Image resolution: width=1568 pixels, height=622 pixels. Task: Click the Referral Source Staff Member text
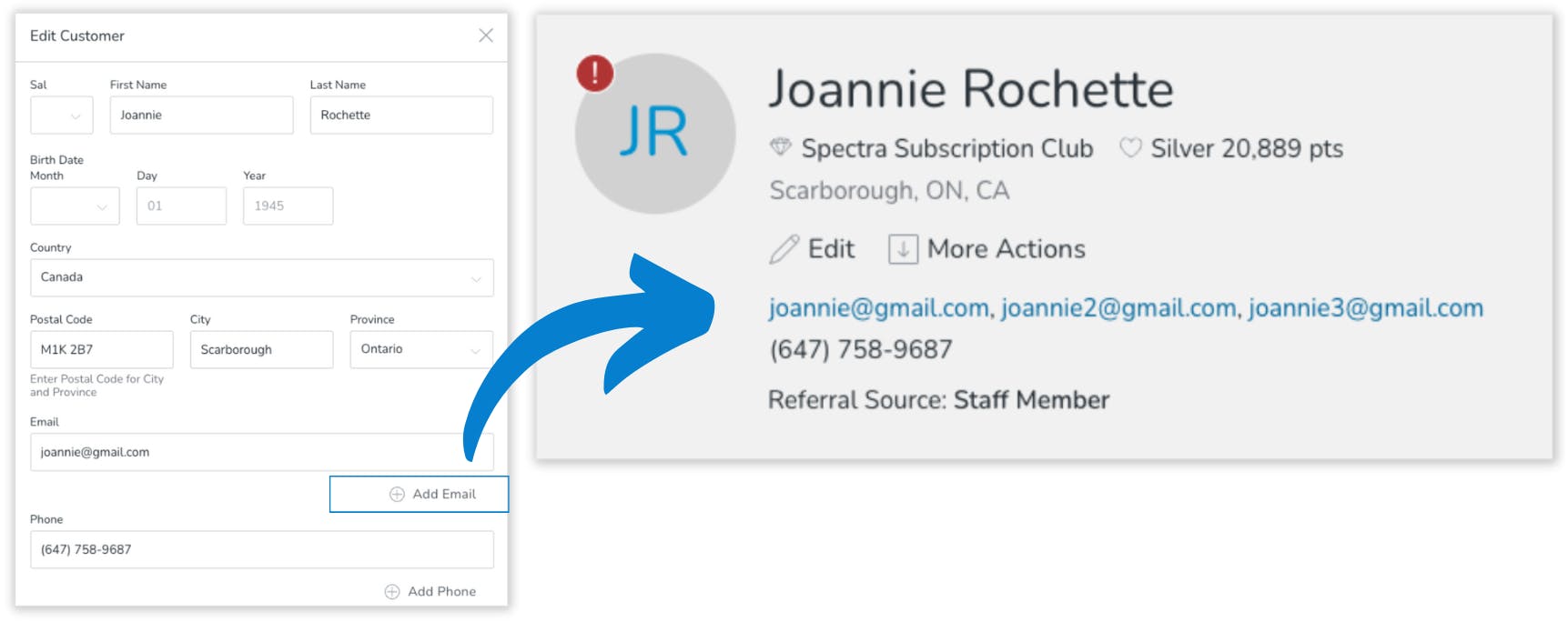938,400
